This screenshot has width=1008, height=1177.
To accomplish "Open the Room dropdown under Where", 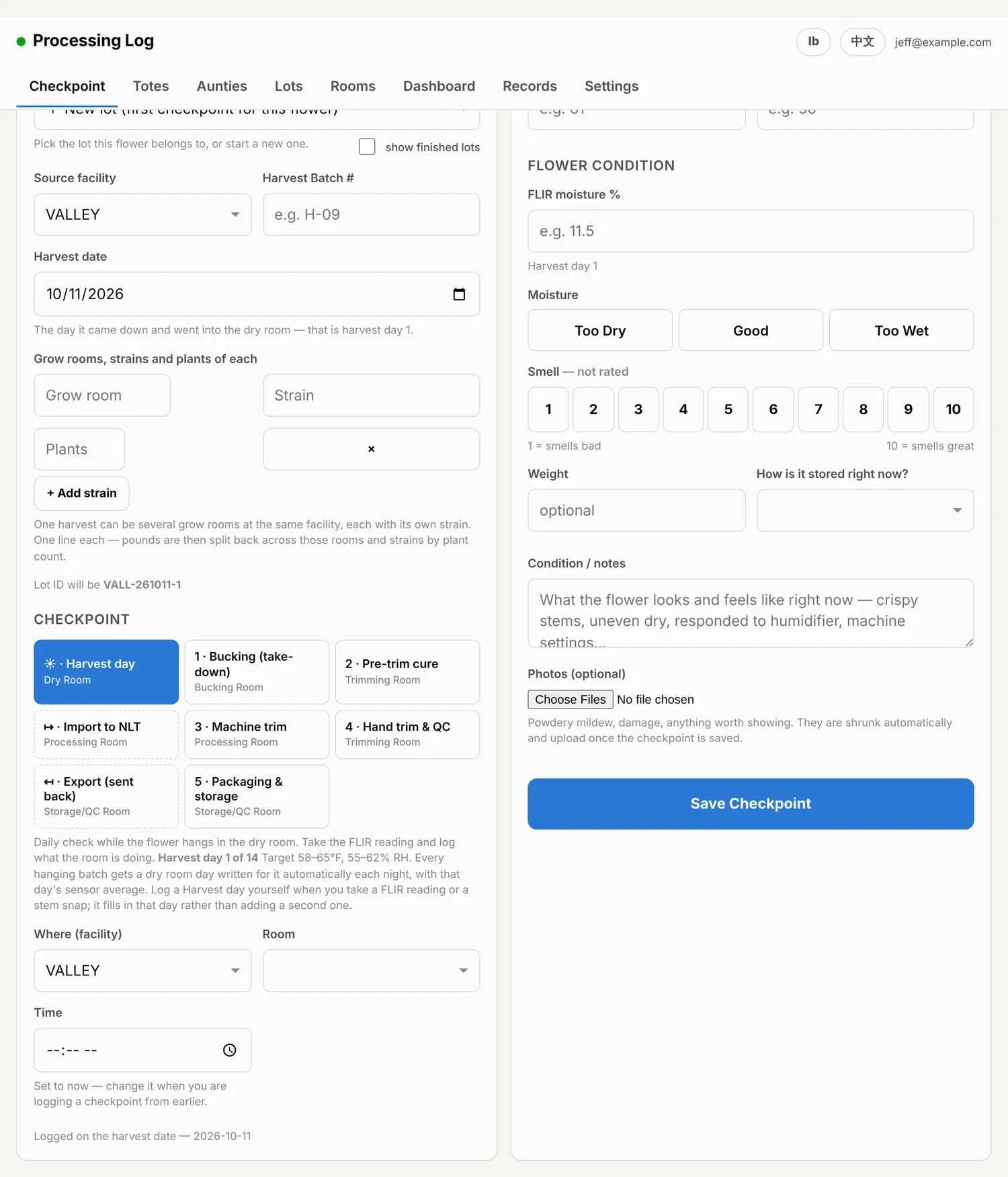I will tap(371, 970).
